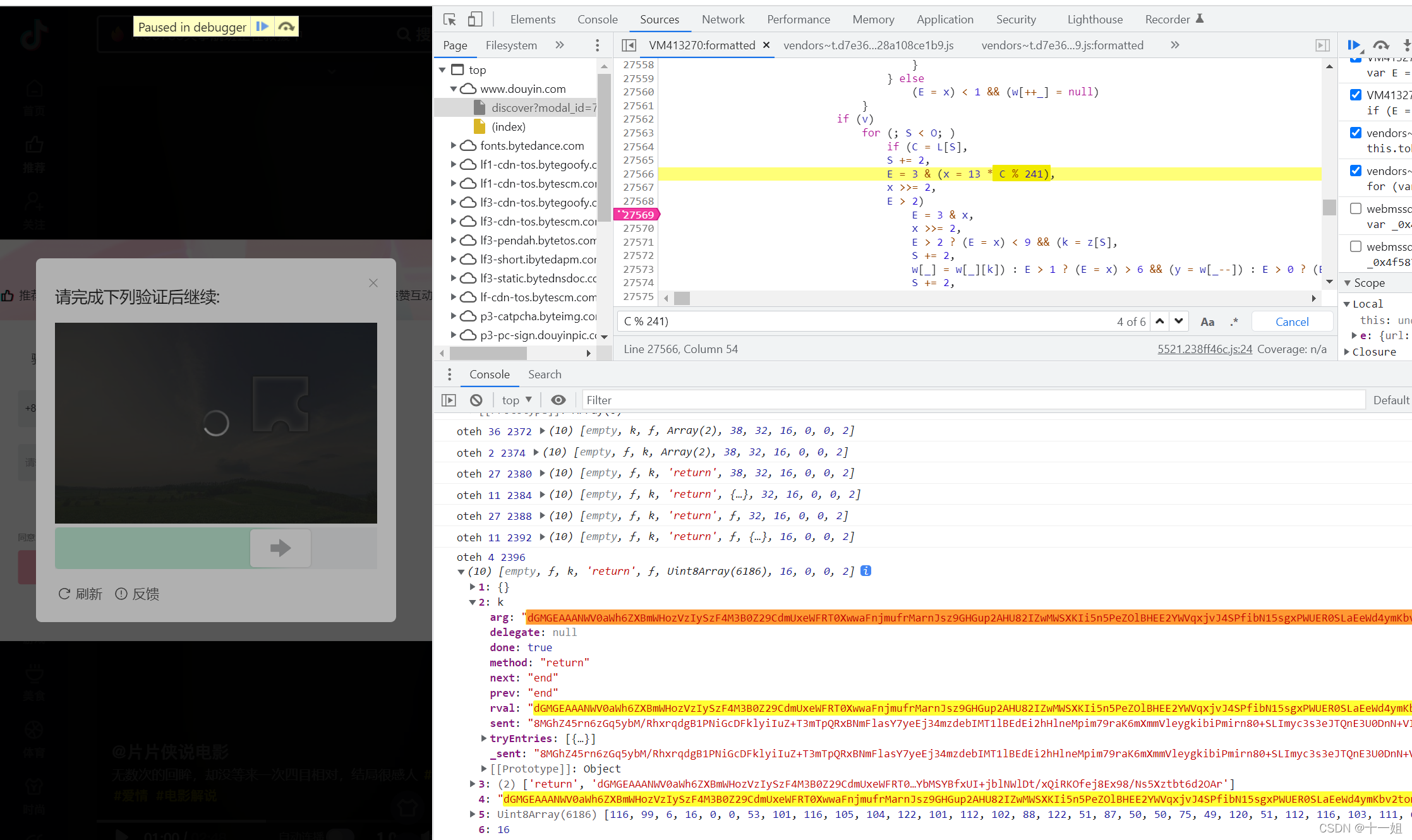Create live expression with the eye icon
The image size is (1412, 840).
558,400
